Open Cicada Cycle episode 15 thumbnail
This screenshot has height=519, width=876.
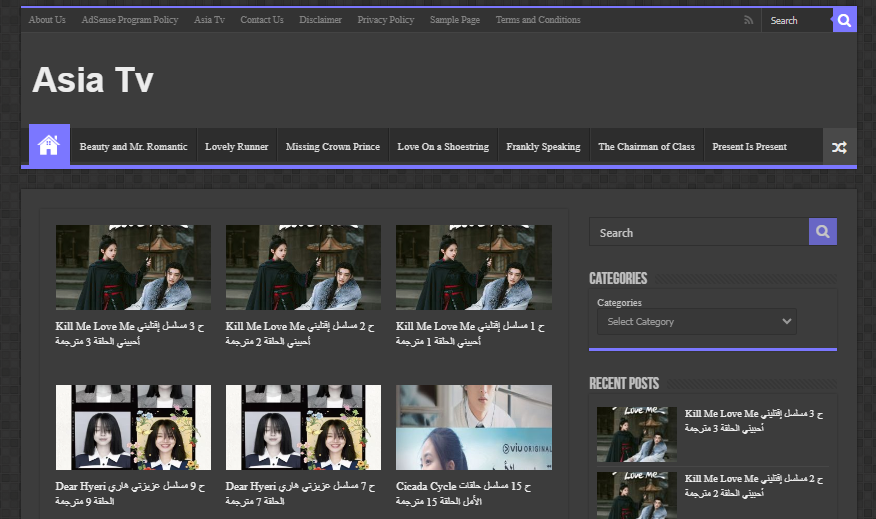474,427
